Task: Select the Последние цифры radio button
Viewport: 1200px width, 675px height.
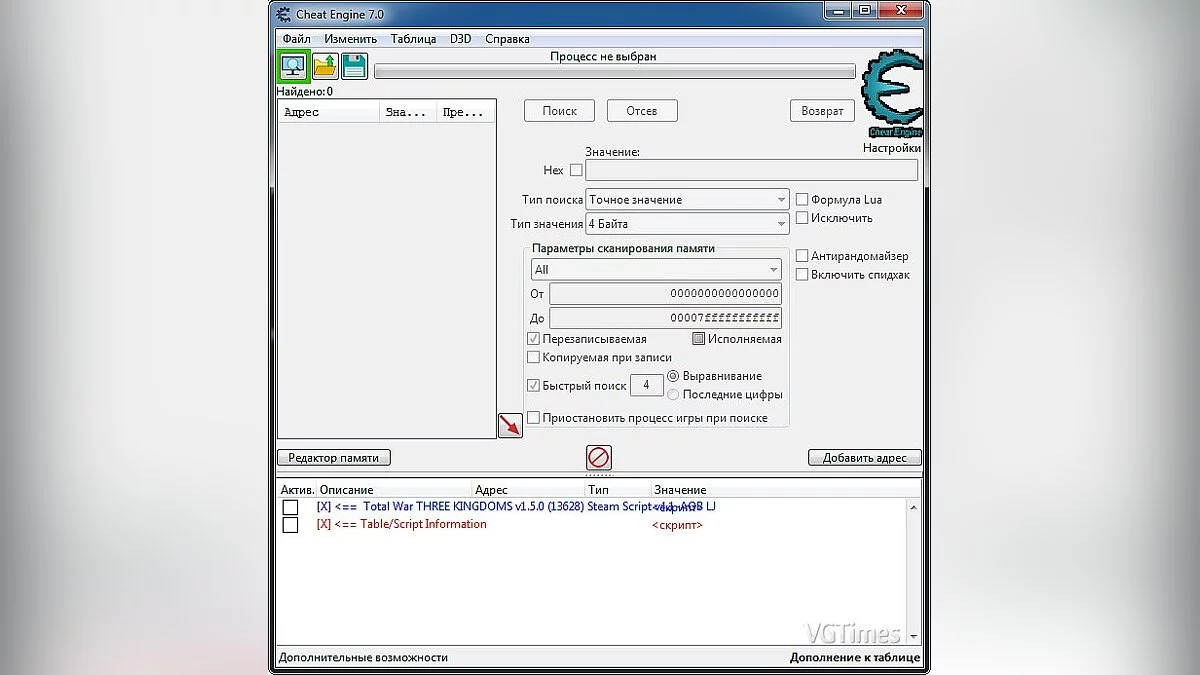Action: [x=673, y=394]
